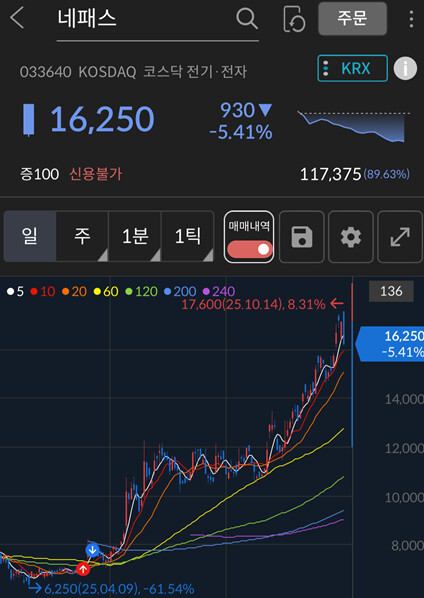
Task: Tap the red buy marker up arrow
Action: pos(83,569)
